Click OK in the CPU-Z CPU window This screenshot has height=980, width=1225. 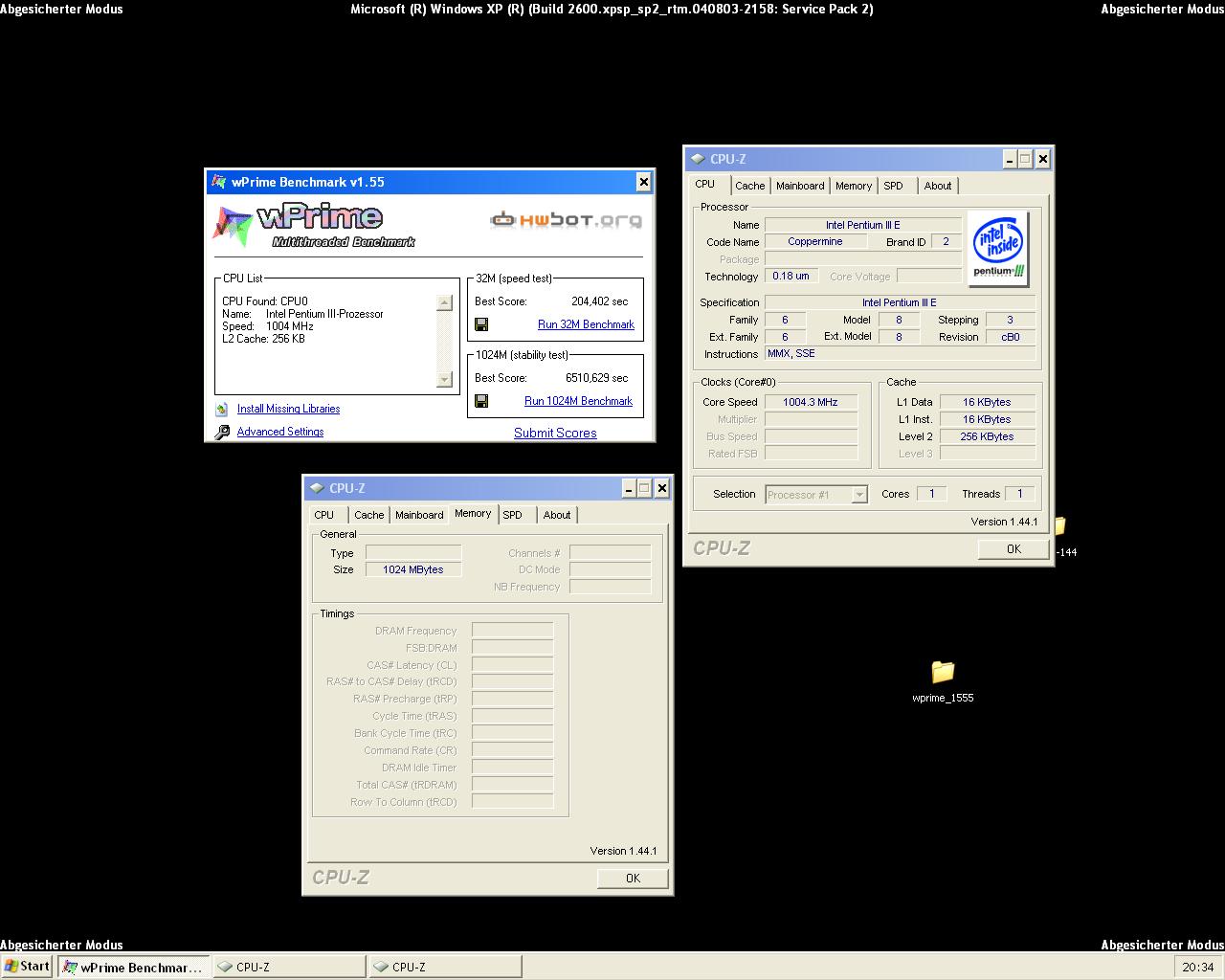pos(1013,549)
